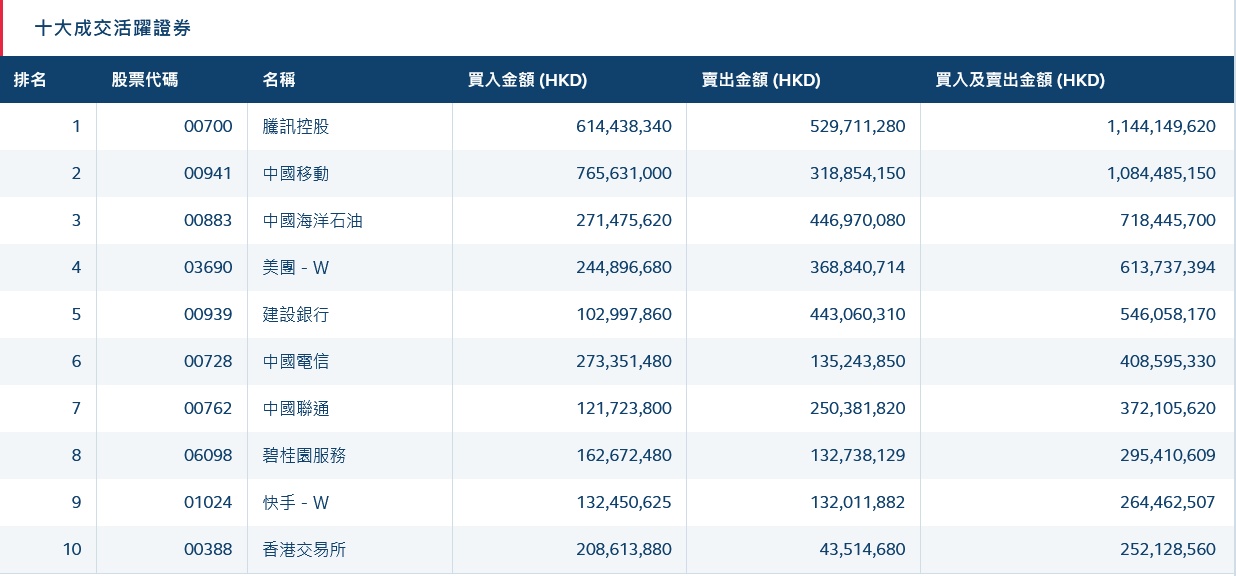This screenshot has width=1236, height=576.
Task: Open the 美團 - W entry
Action: 296,268
